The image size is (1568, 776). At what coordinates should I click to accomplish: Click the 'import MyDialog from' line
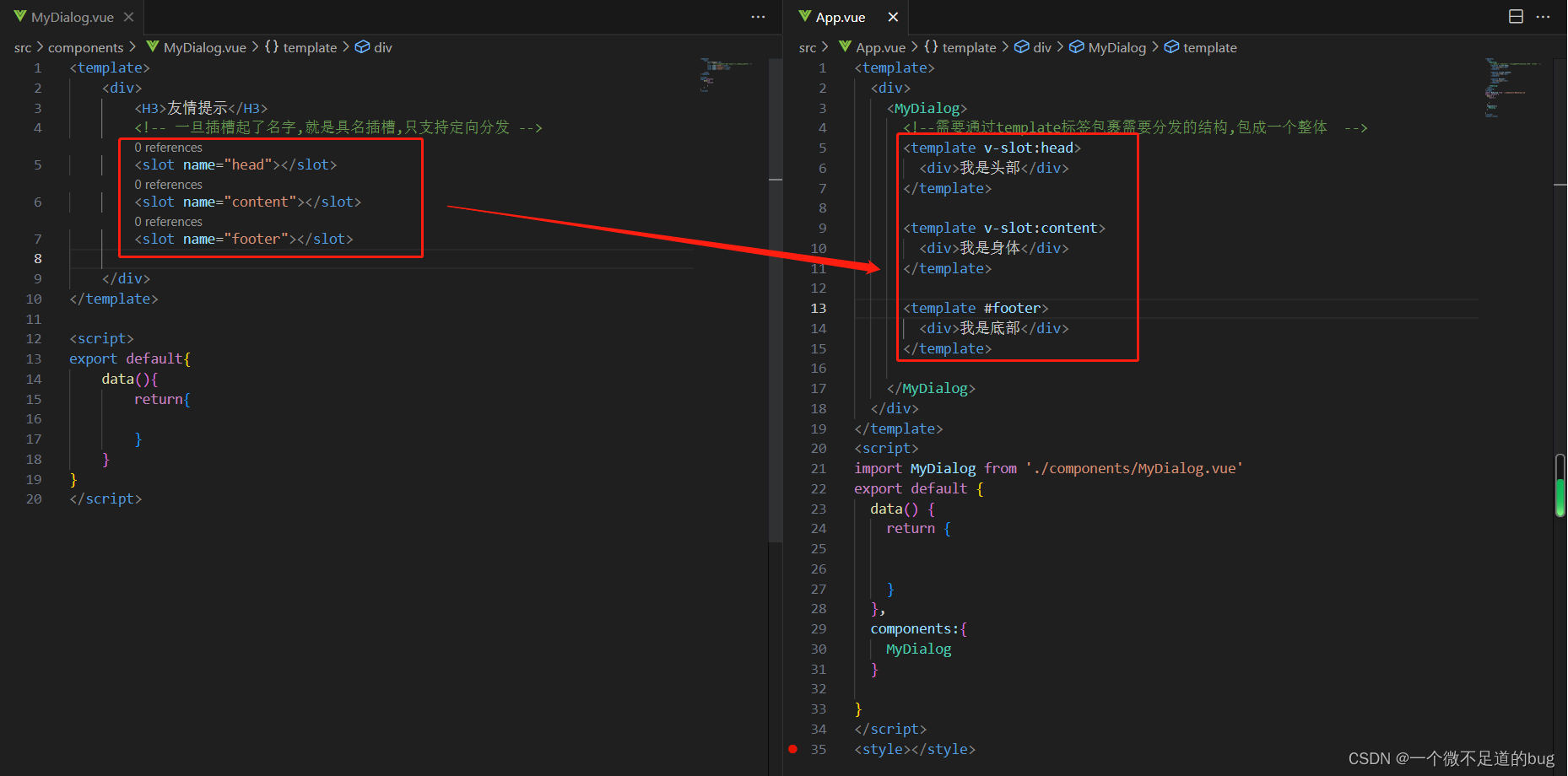(x=1048, y=469)
